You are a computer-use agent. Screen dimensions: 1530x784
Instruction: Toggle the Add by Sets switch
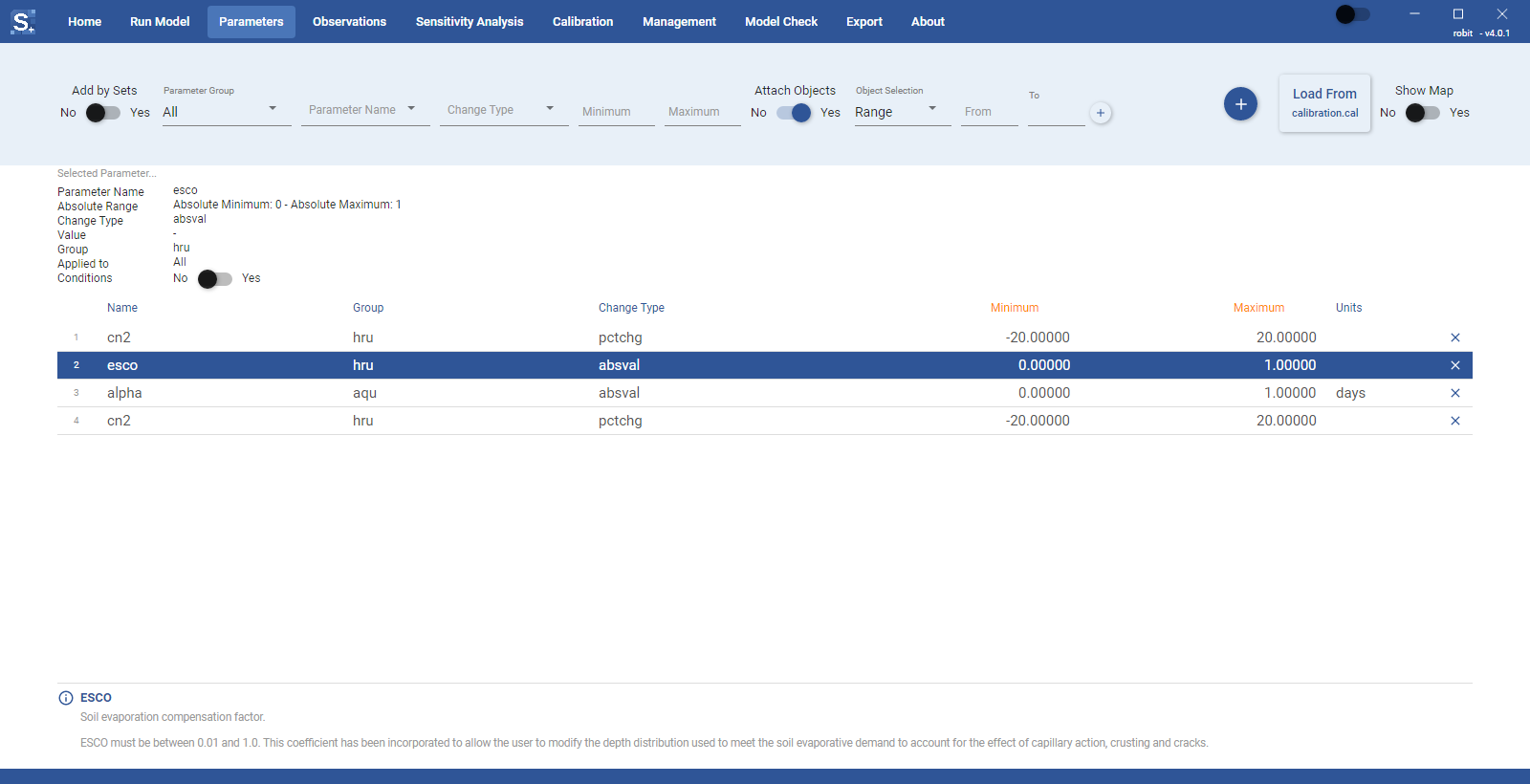click(x=103, y=113)
